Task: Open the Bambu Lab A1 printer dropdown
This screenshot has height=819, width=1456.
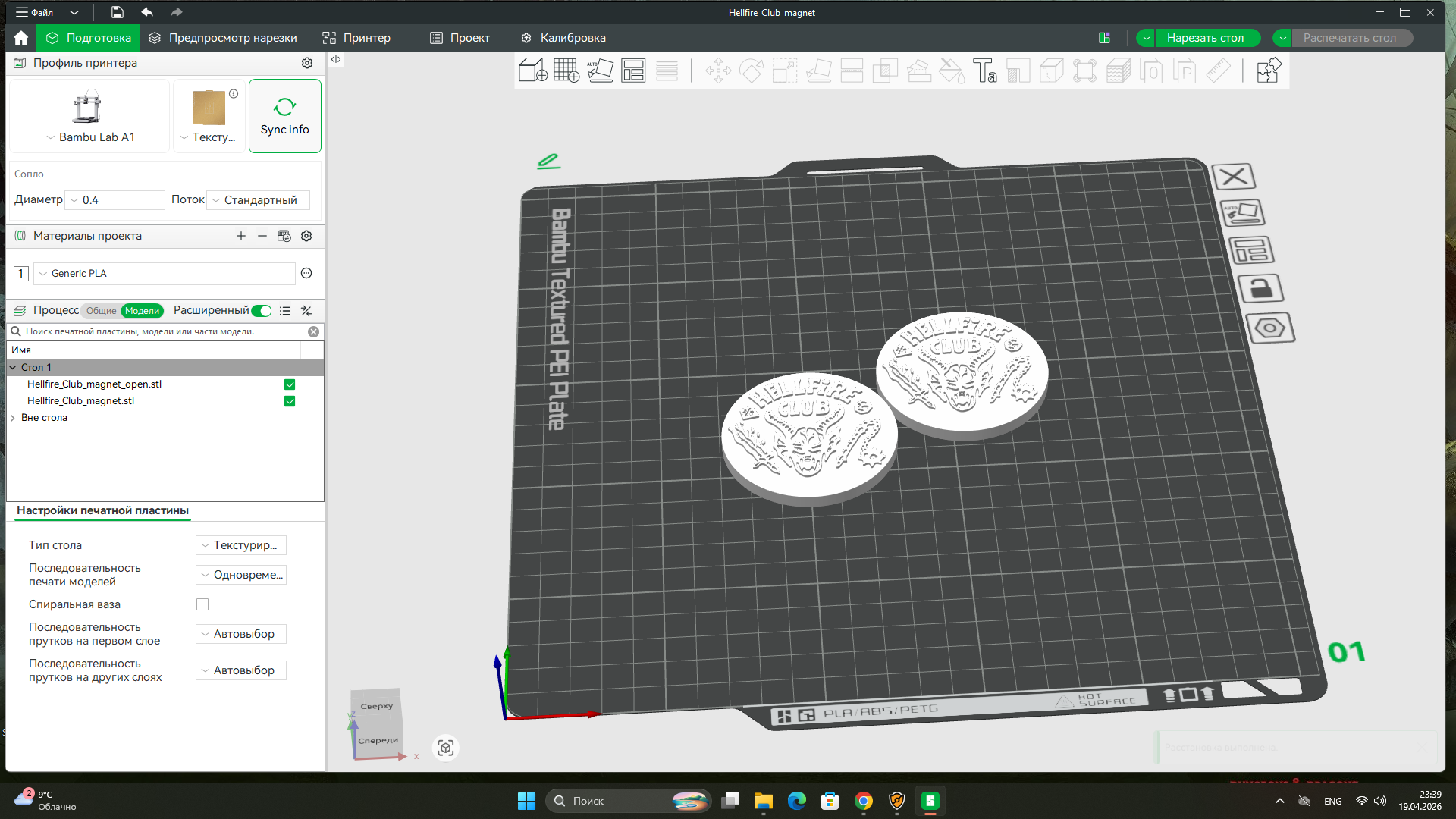Action: (x=89, y=116)
